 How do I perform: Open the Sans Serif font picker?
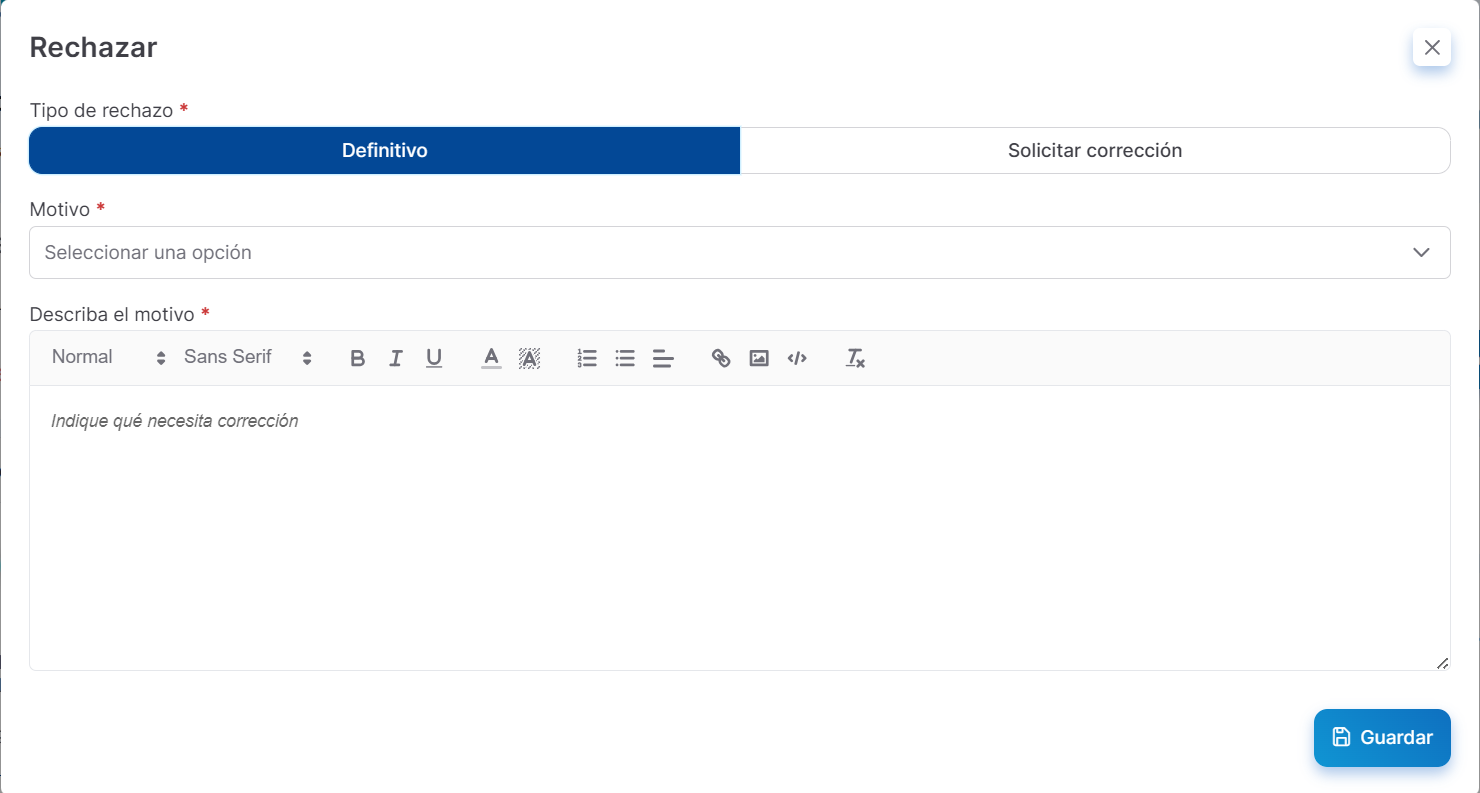tap(247, 358)
